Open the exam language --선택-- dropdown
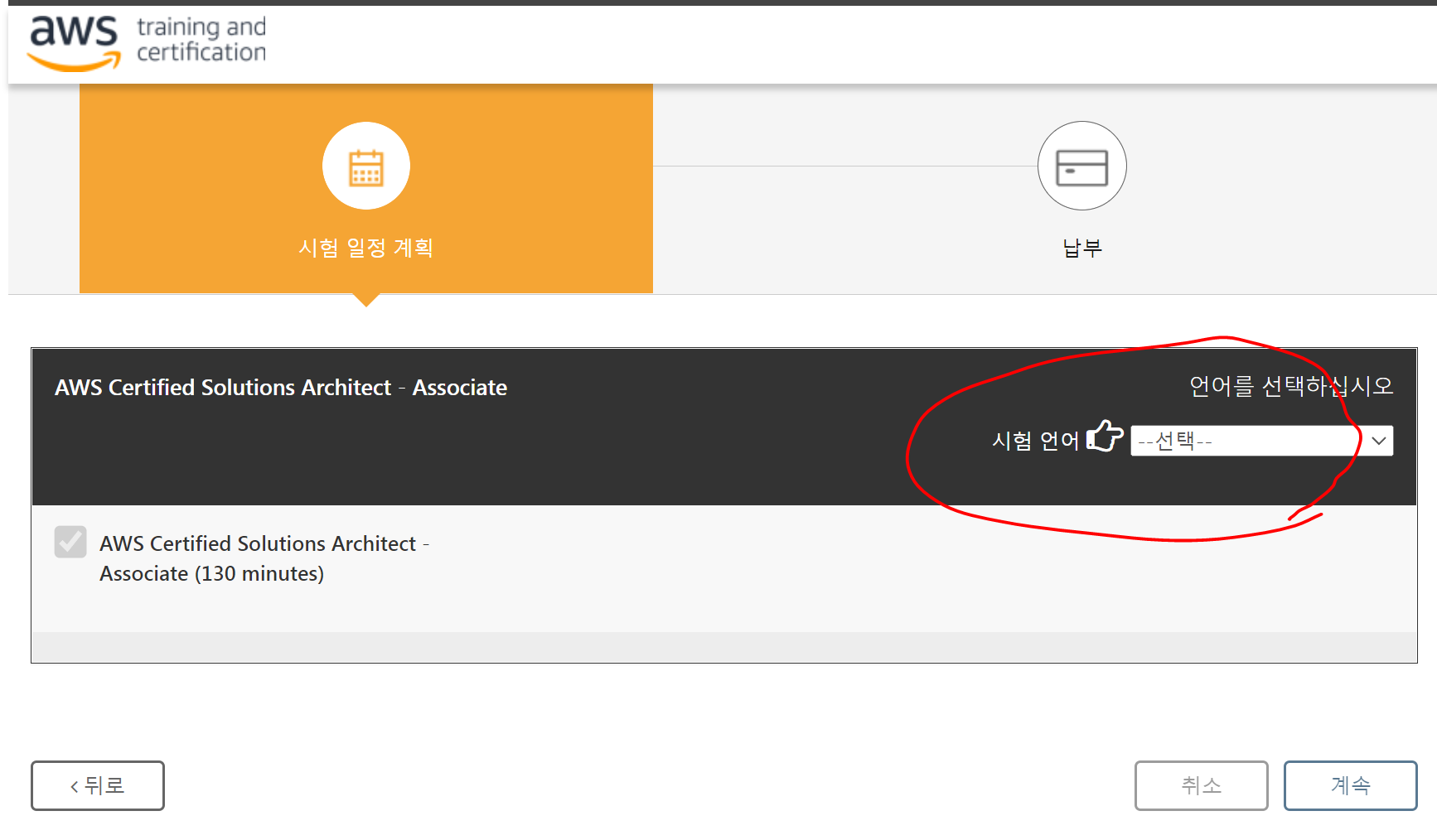 click(1261, 441)
